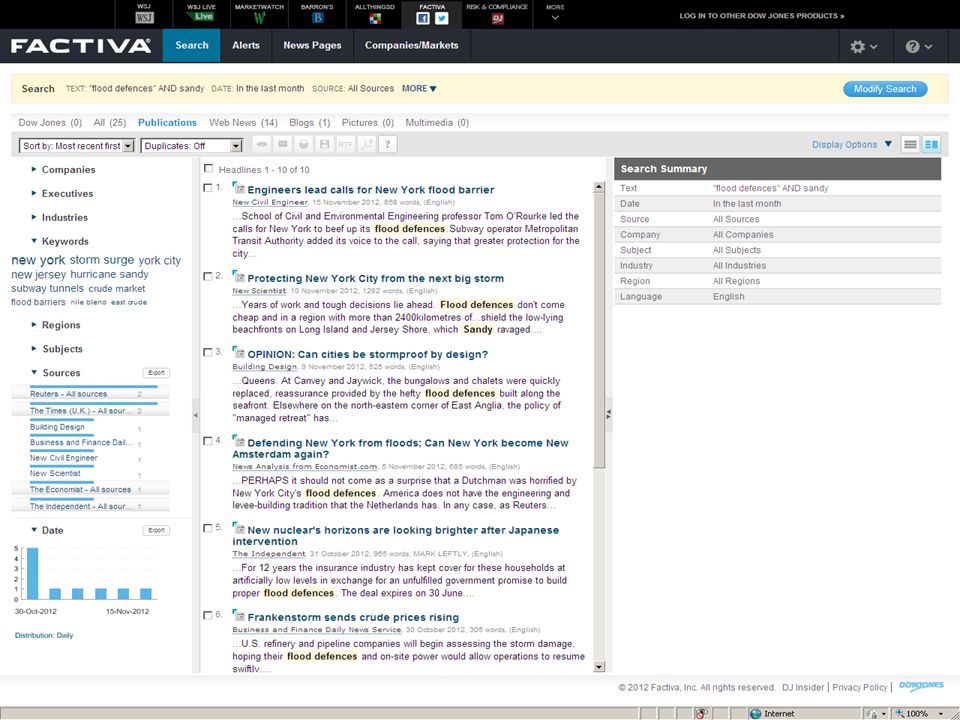Viewport: 960px width, 720px height.
Task: Click the Modify Search button
Action: (x=885, y=89)
